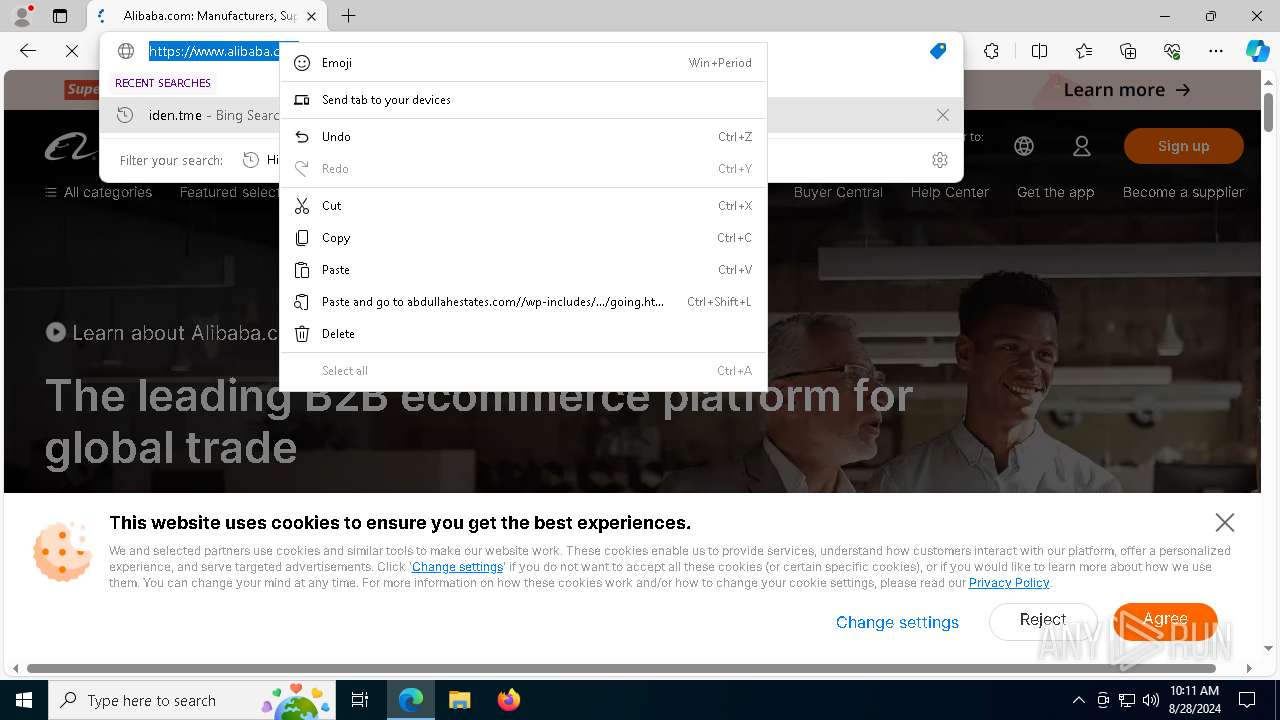Stop loading the page with the X icon
Image resolution: width=1280 pixels, height=720 pixels.
(x=72, y=51)
